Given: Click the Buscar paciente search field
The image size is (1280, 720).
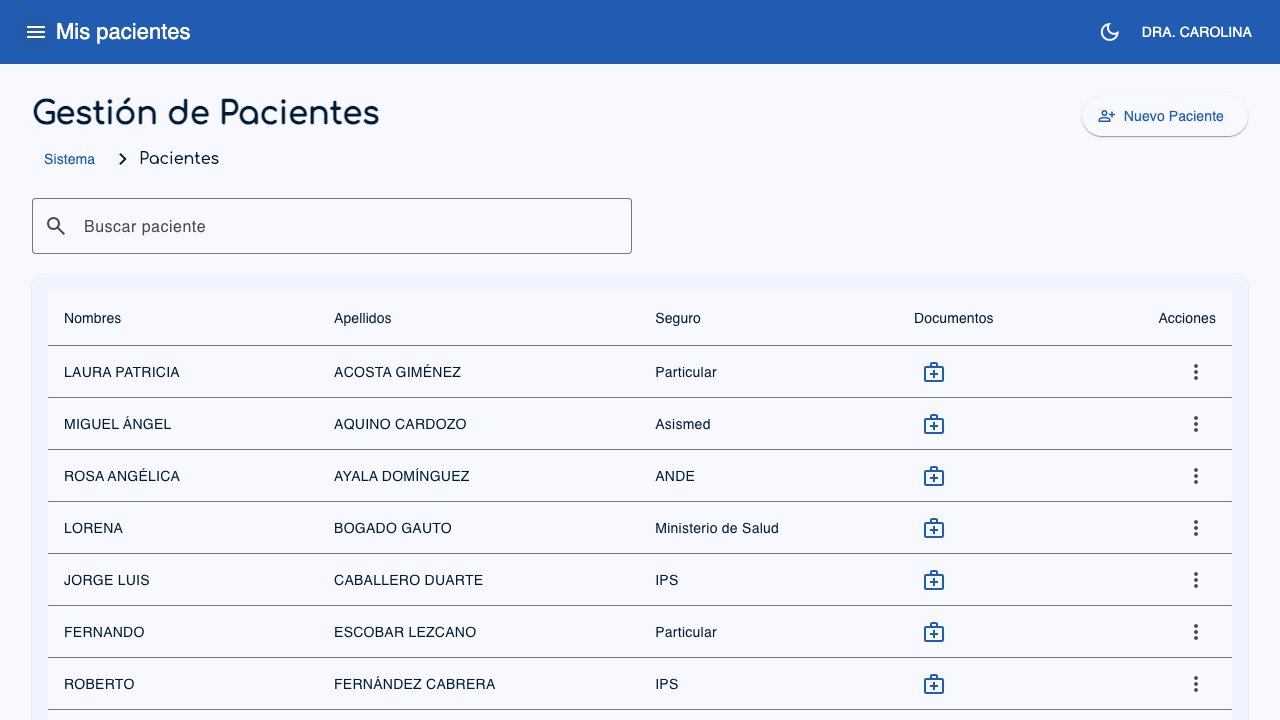Looking at the screenshot, I should (332, 226).
